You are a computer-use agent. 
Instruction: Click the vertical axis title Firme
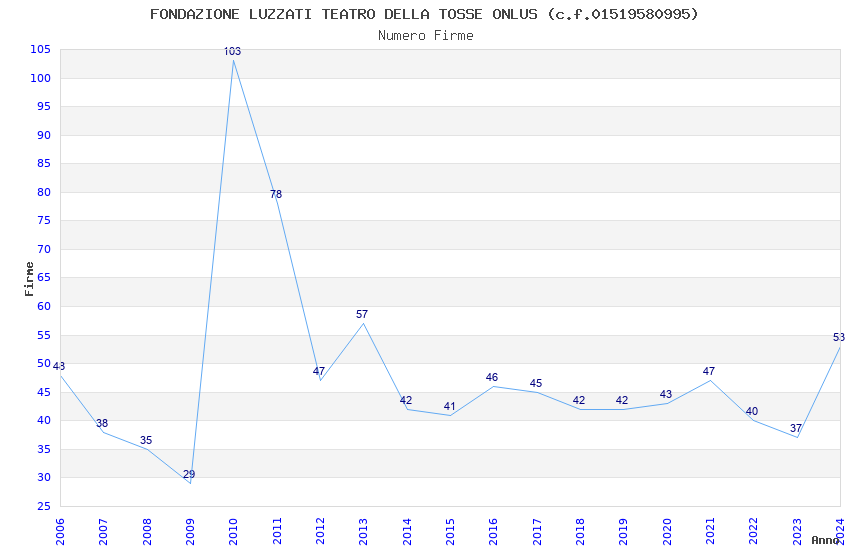pyautogui.click(x=29, y=279)
